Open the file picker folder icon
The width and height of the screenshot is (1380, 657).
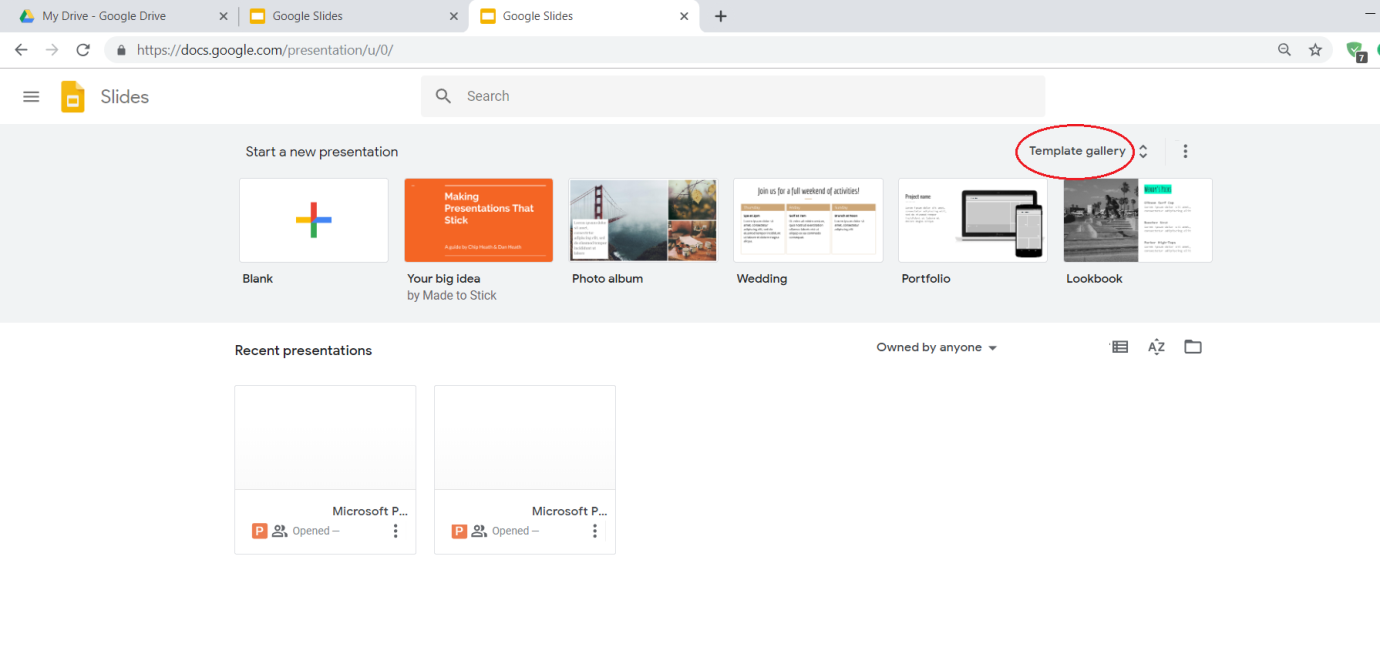point(1192,347)
